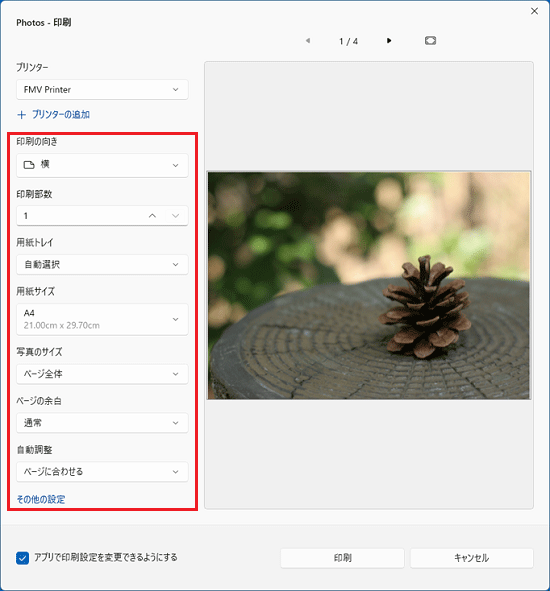Click the pine cone photo preview
The height and width of the screenshot is (591, 550).
pyautogui.click(x=369, y=285)
